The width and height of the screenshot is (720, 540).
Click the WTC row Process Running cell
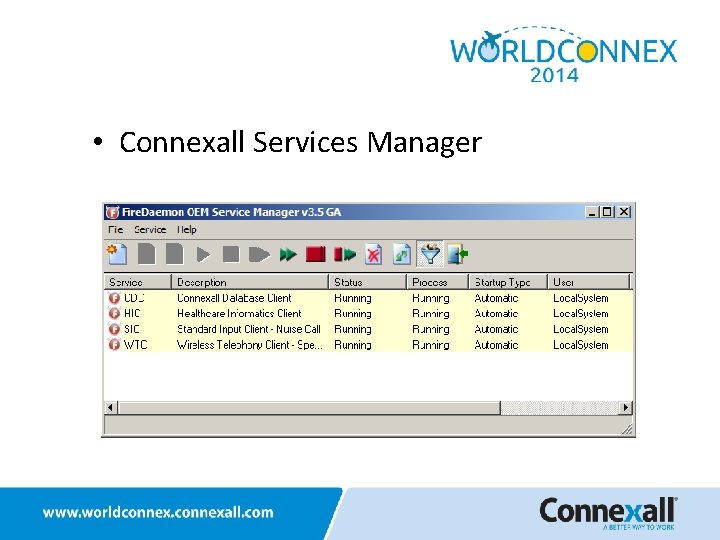tap(431, 345)
